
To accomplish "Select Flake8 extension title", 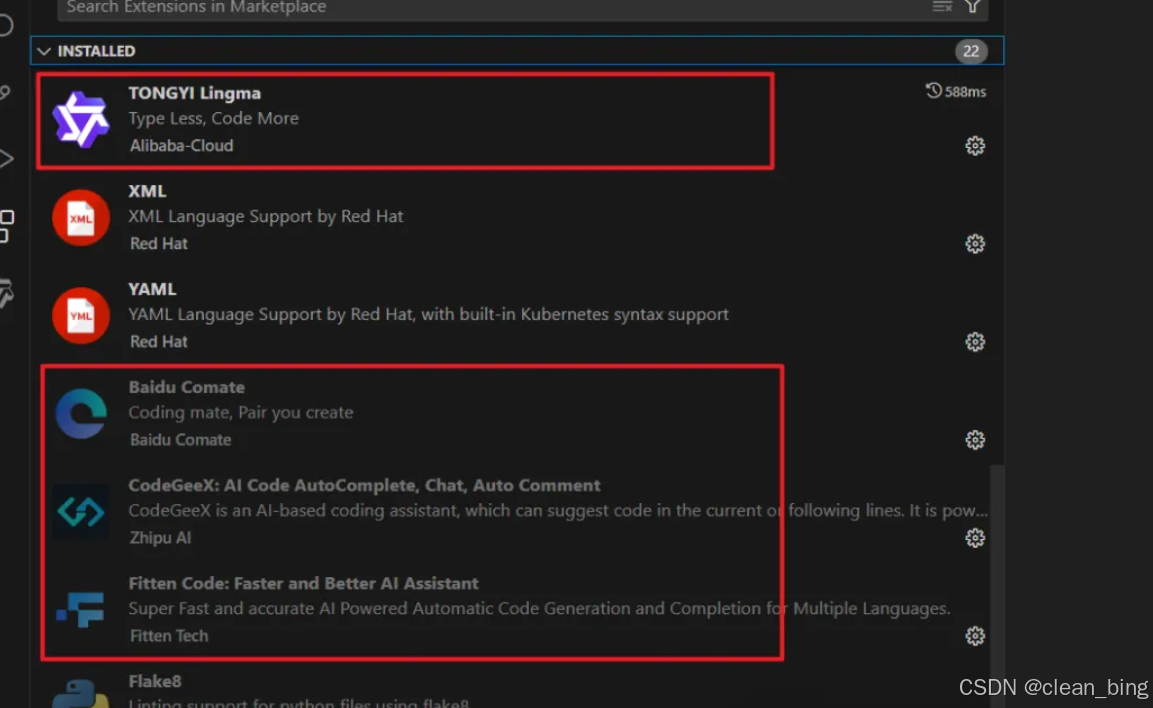I will (154, 681).
